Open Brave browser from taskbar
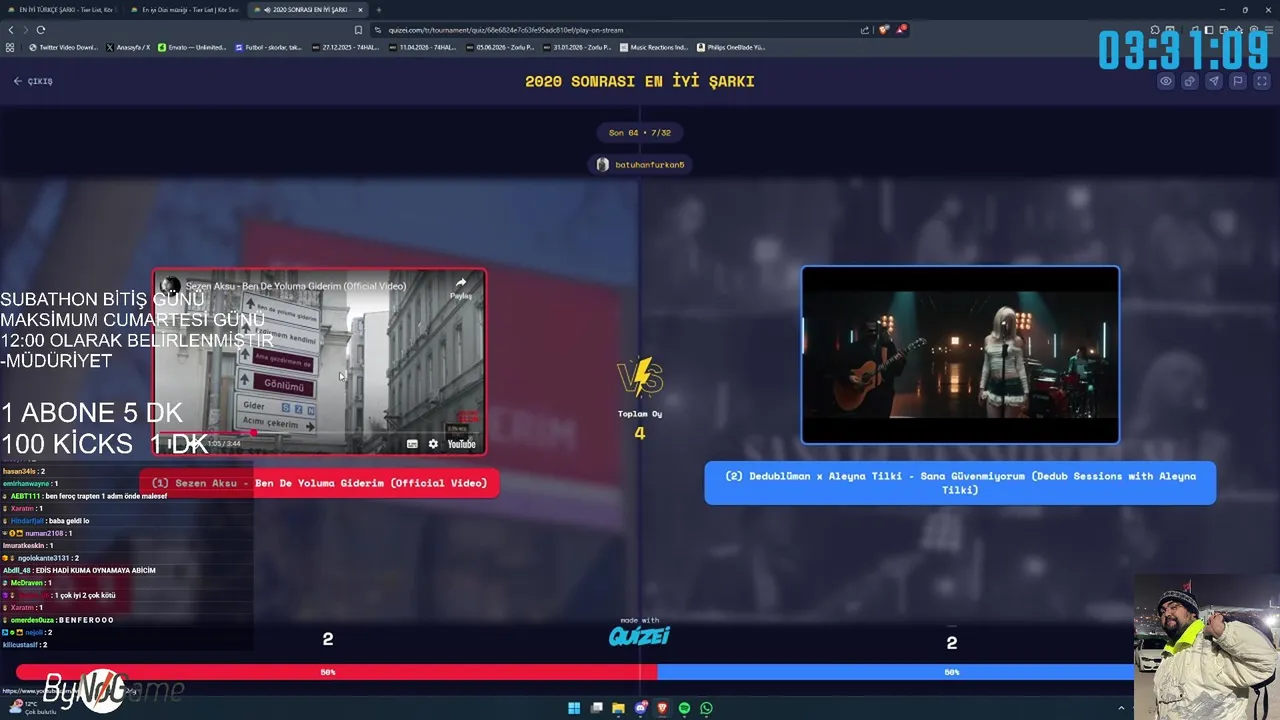The height and width of the screenshot is (720, 1280). pos(662,708)
